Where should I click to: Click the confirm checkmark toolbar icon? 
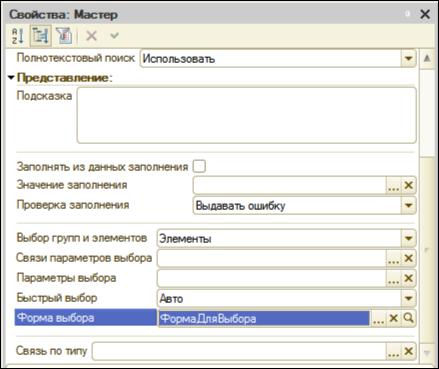pos(114,35)
